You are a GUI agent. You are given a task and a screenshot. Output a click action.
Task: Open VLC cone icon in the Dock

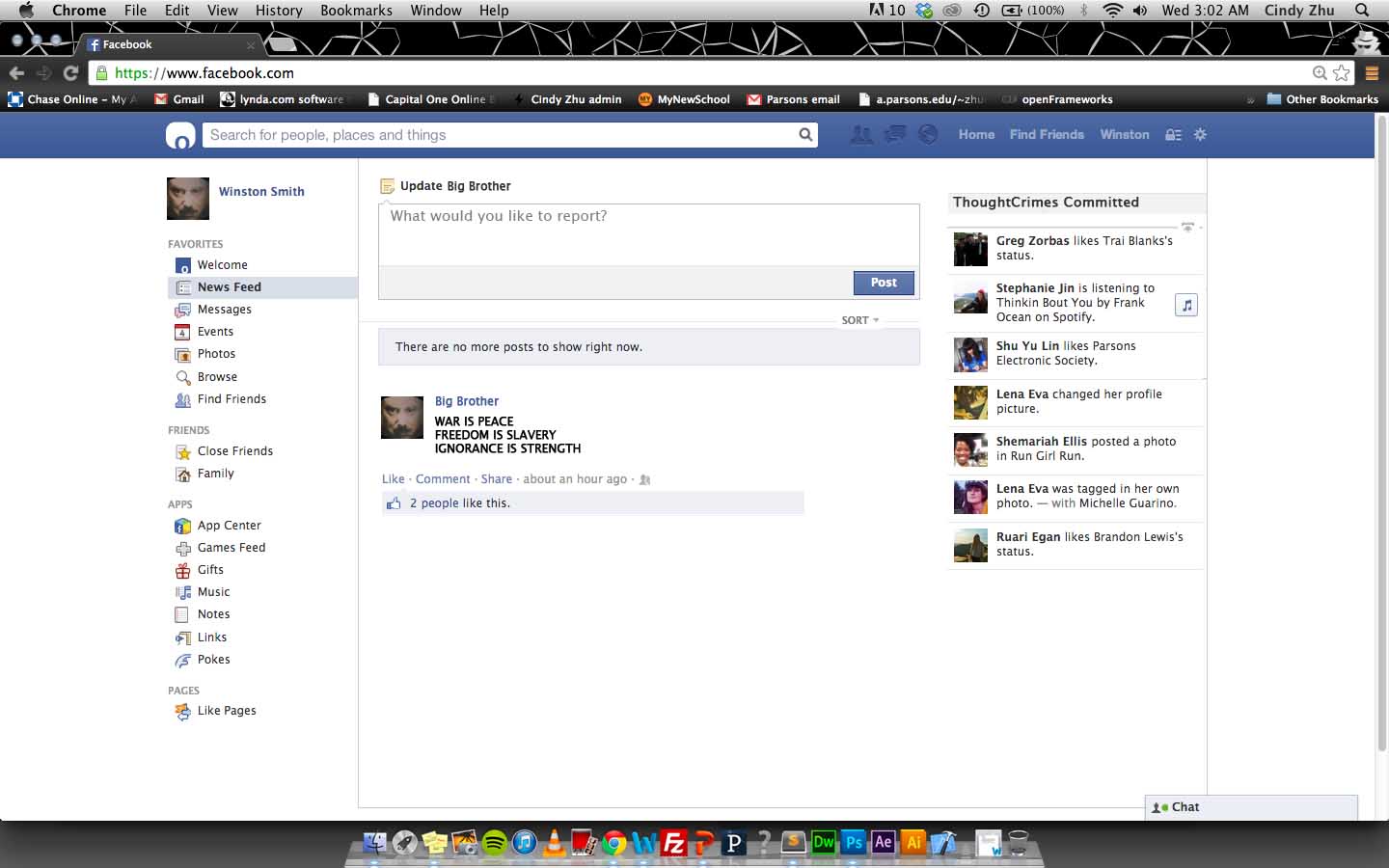[555, 842]
